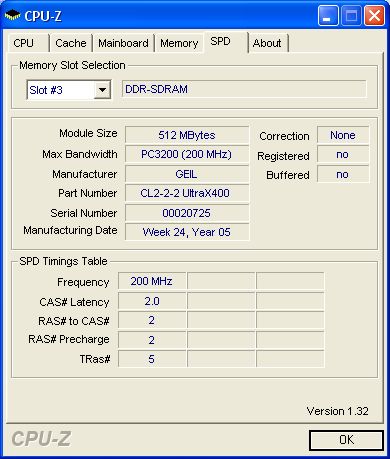Switch to the CPU tab

click(28, 43)
